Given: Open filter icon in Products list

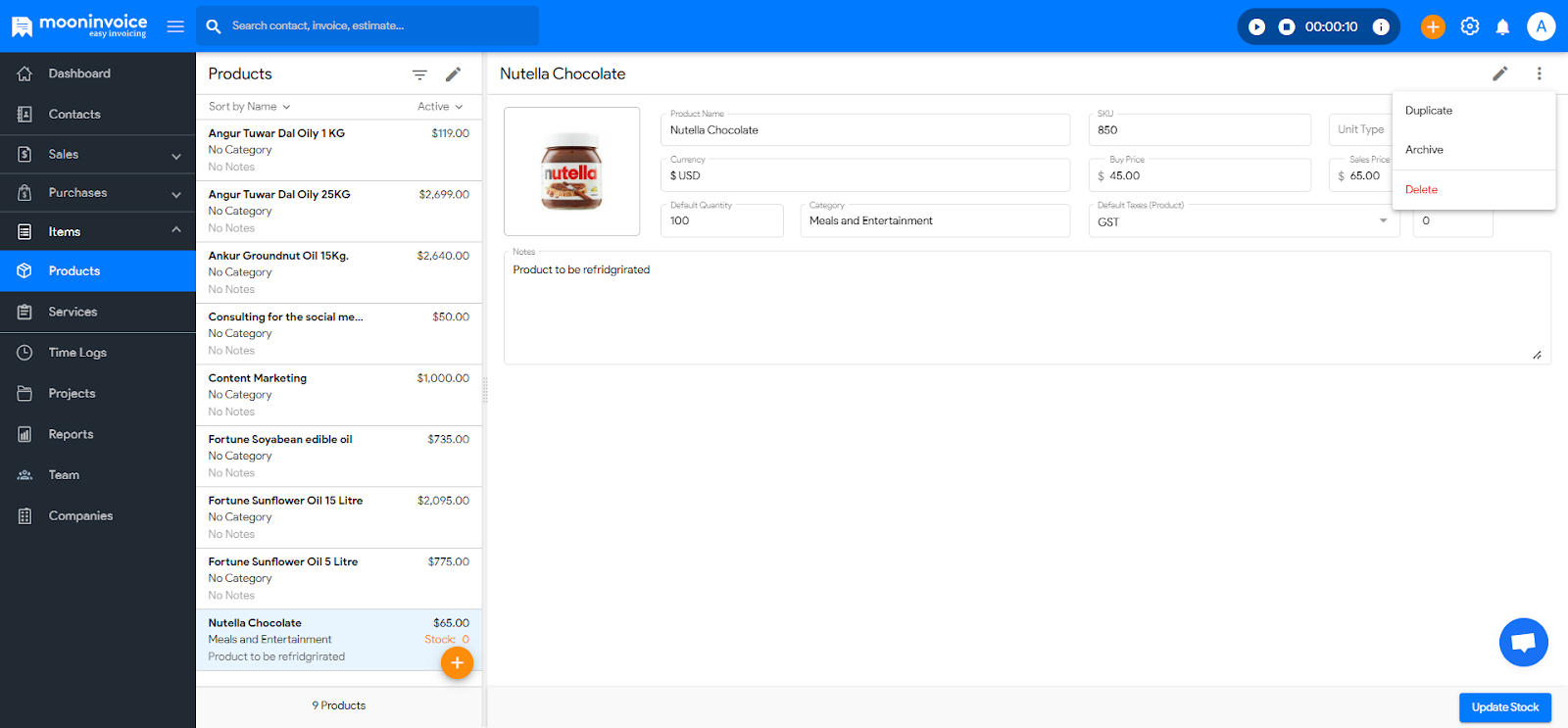Looking at the screenshot, I should coord(419,74).
